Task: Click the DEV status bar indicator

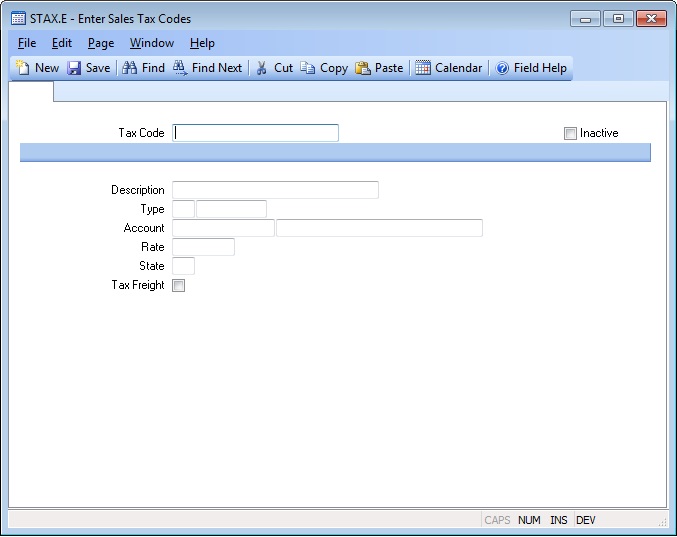Action: click(x=586, y=520)
